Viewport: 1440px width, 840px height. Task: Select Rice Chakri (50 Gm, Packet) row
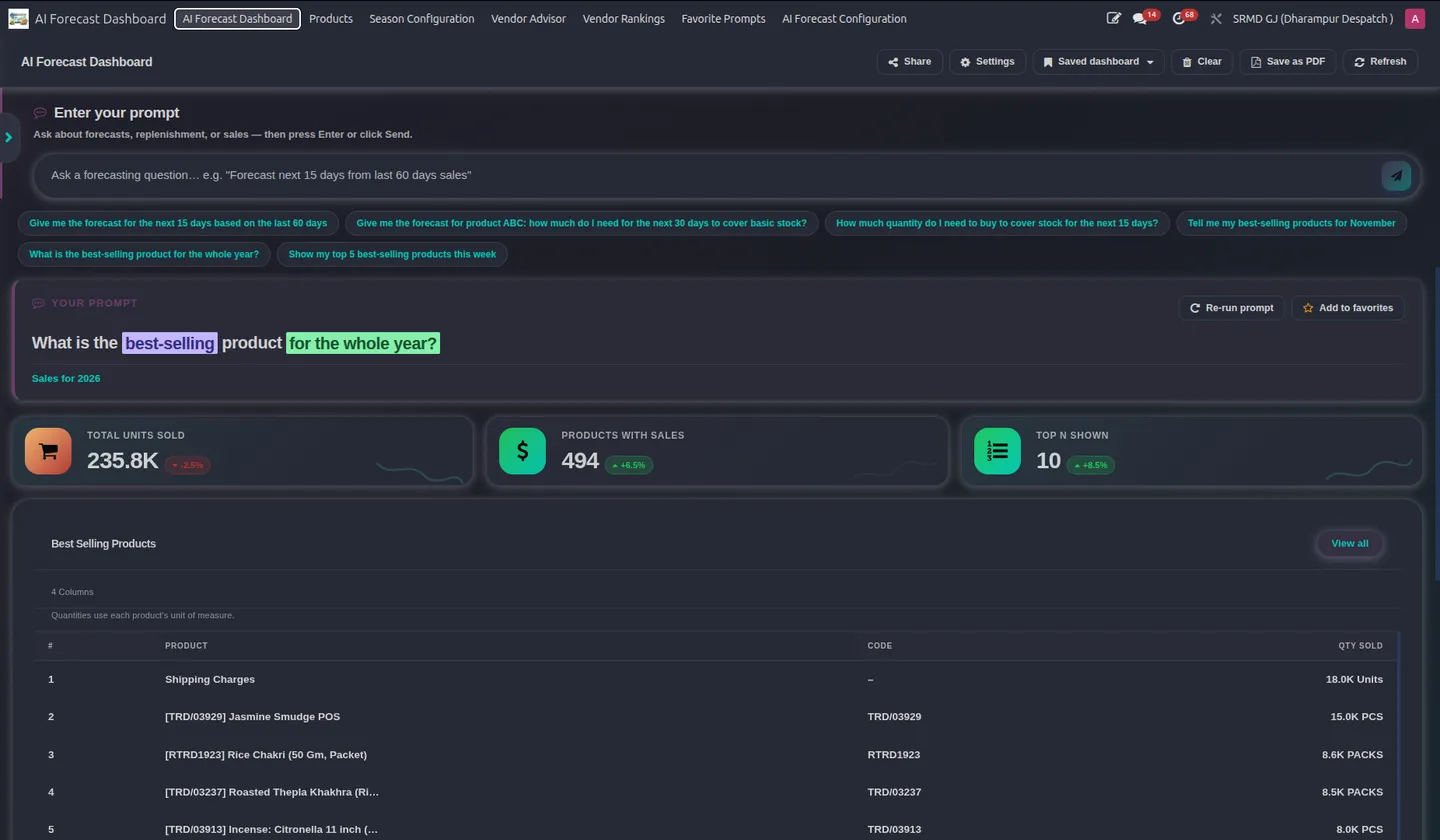715,755
